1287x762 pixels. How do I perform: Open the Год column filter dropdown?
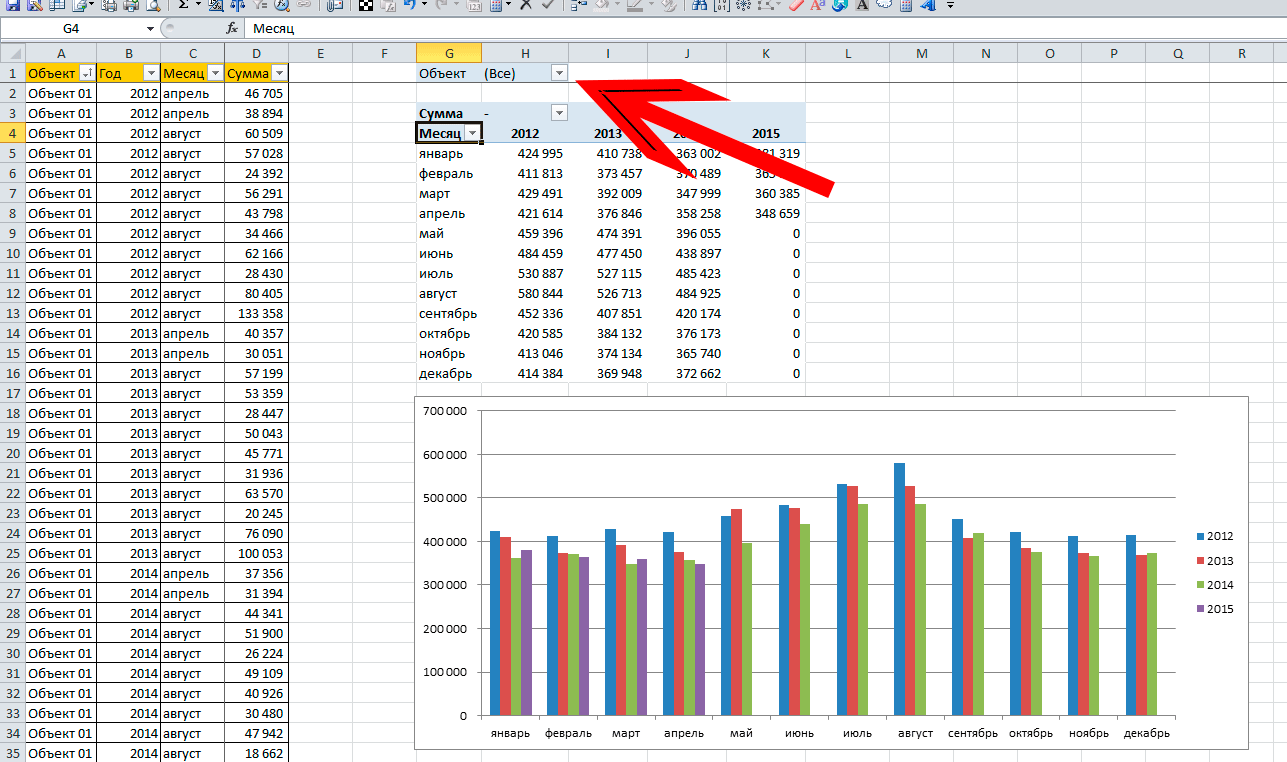point(151,73)
